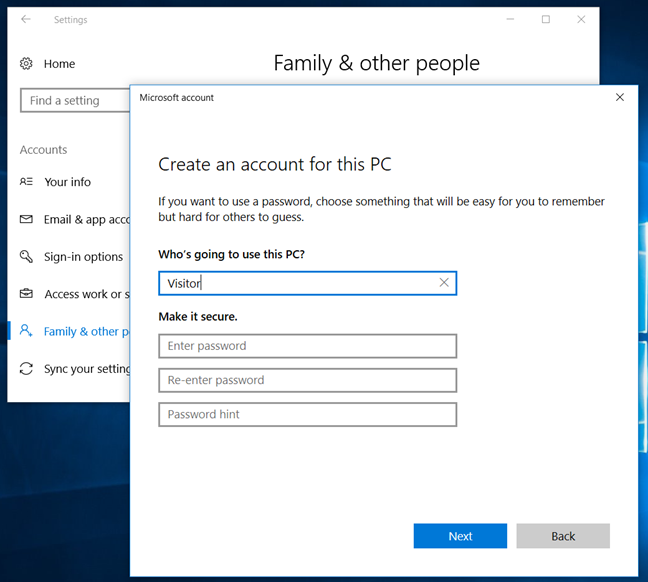Maximize the Settings window
648x582 pixels.
click(x=546, y=19)
